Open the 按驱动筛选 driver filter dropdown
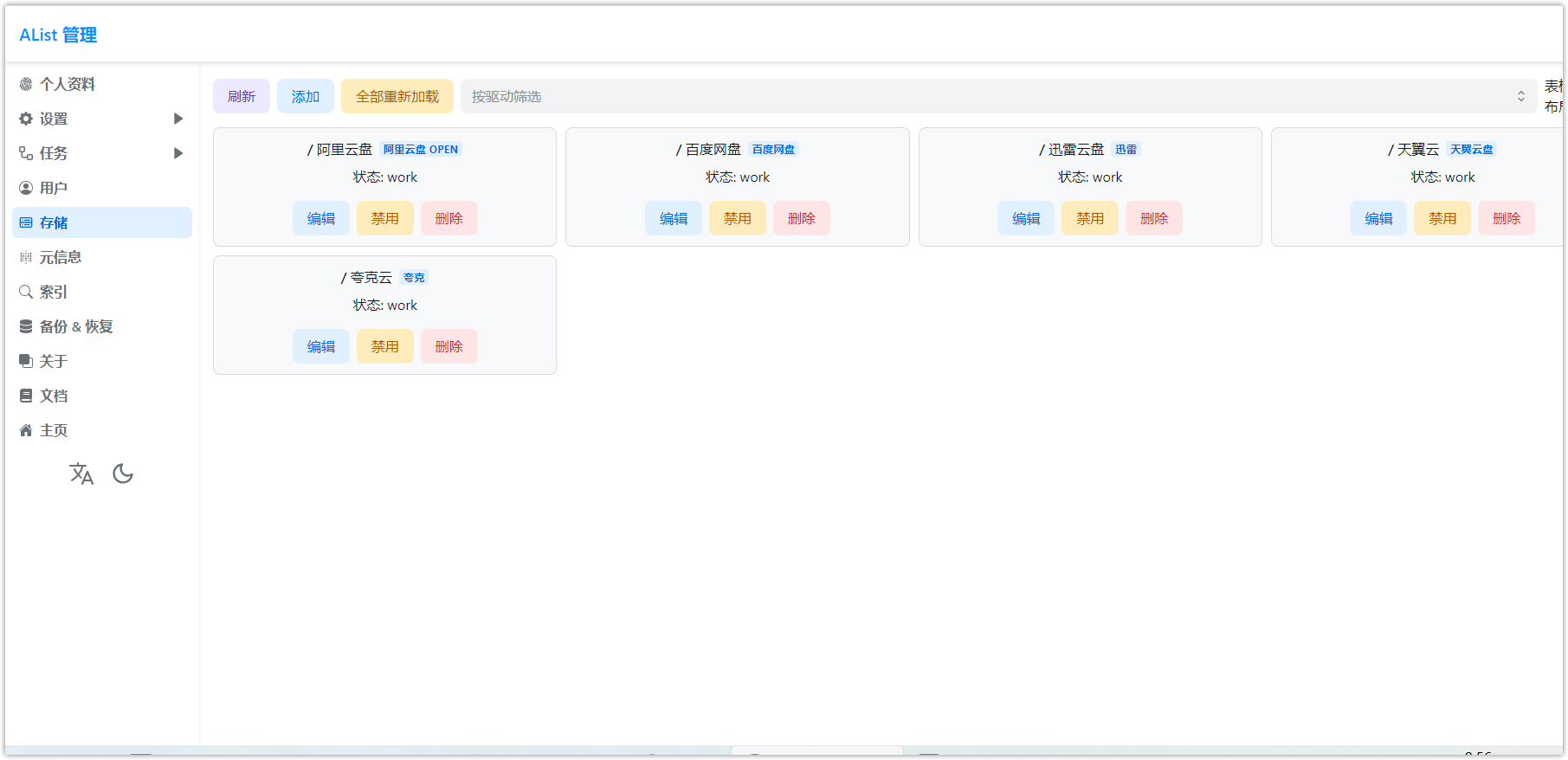 click(998, 96)
